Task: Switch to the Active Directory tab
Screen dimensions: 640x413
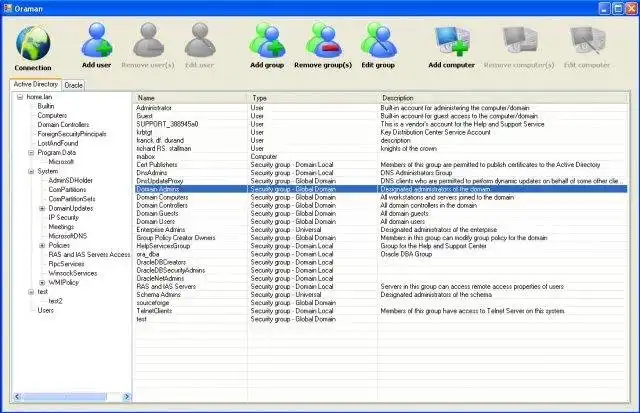Action: 36,84
